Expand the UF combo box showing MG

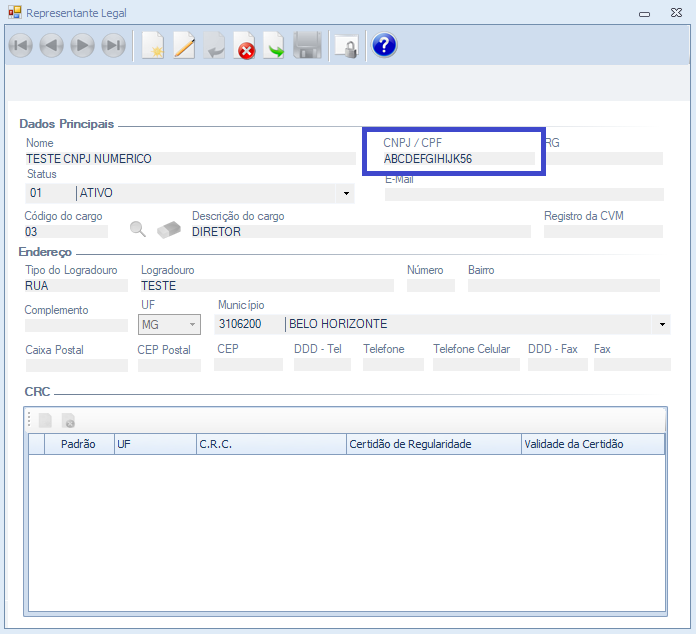coord(192,325)
